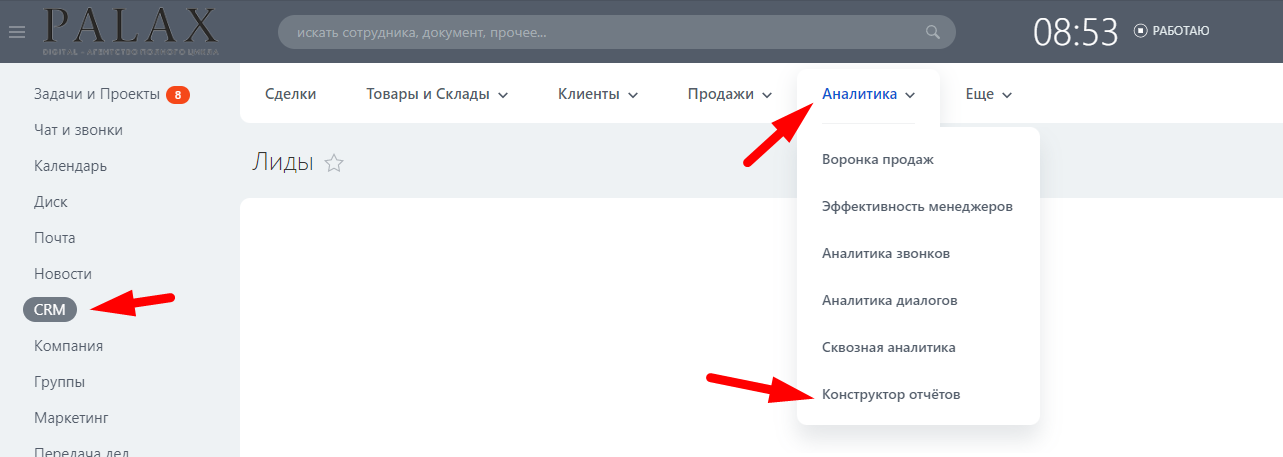Expand the Продажи dropdown

coord(730,94)
